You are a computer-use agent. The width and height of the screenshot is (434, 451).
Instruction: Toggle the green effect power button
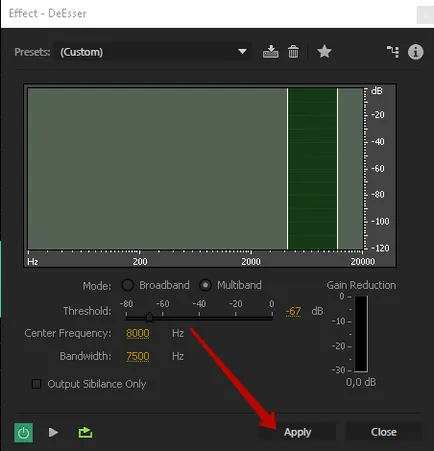point(23,433)
